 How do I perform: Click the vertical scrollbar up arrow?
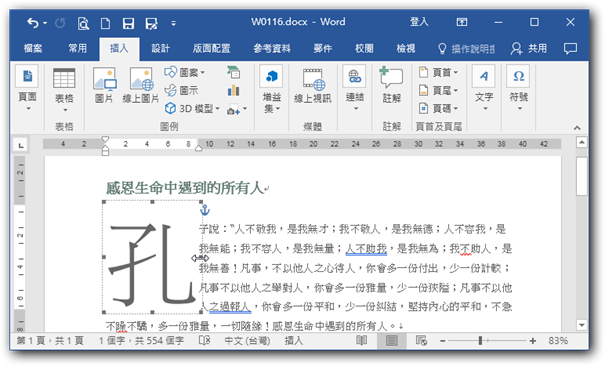(x=581, y=143)
